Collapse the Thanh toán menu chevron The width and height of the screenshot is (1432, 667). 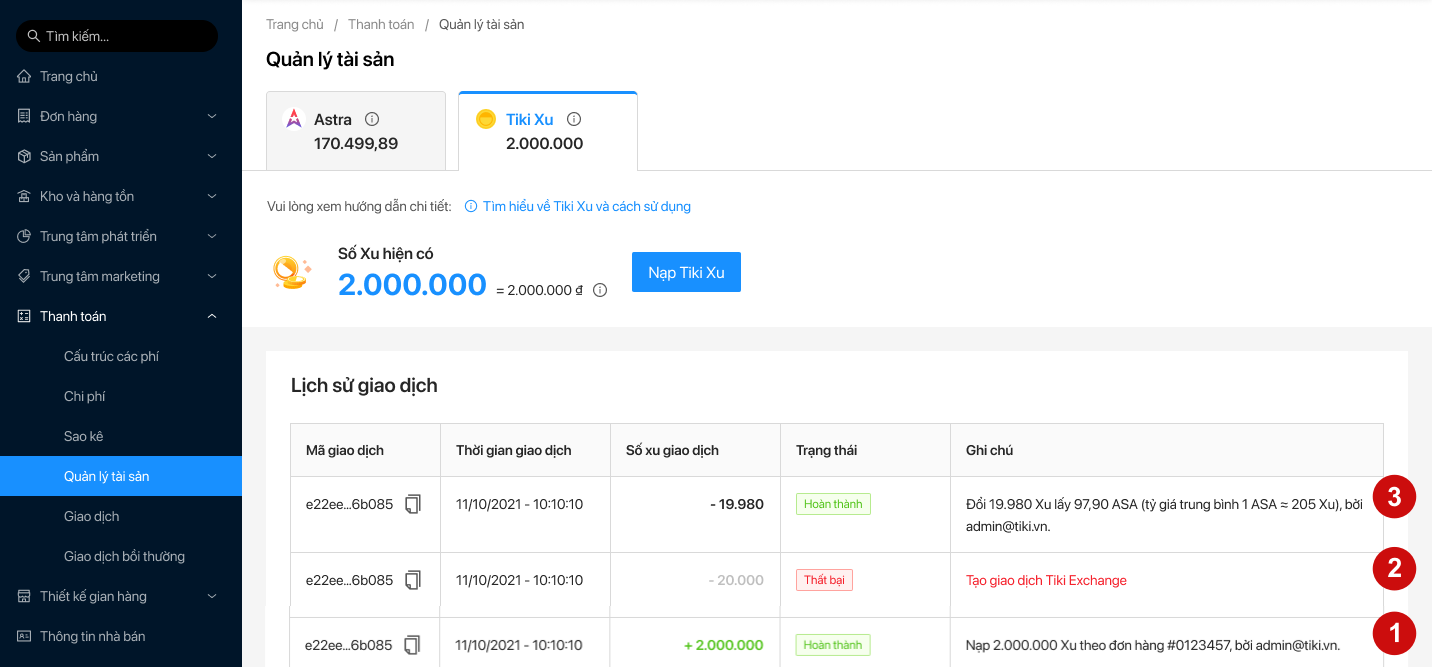coord(212,316)
